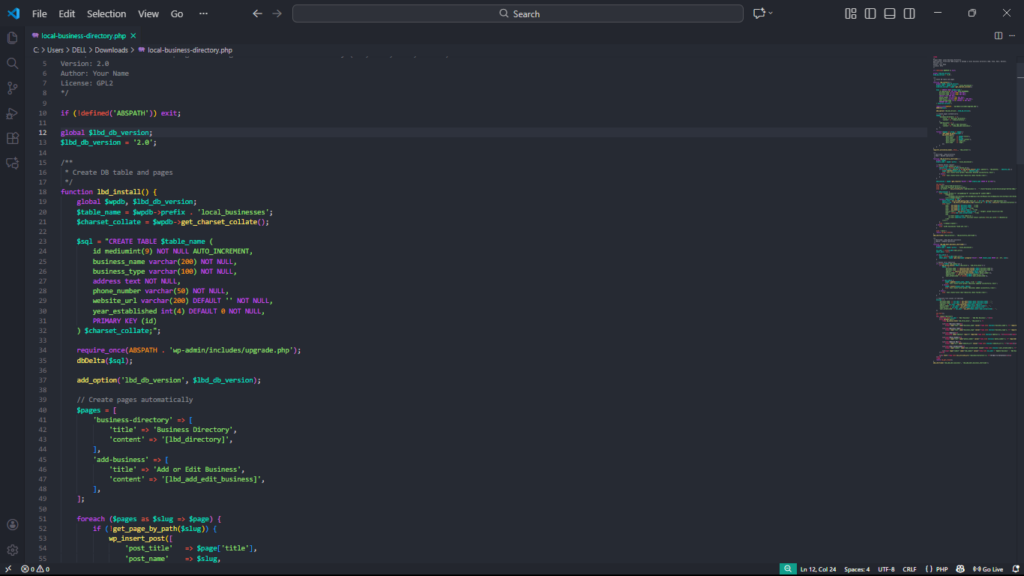The image size is (1024, 576).
Task: Click the Customize Layout icon in the title bar
Action: (850, 13)
